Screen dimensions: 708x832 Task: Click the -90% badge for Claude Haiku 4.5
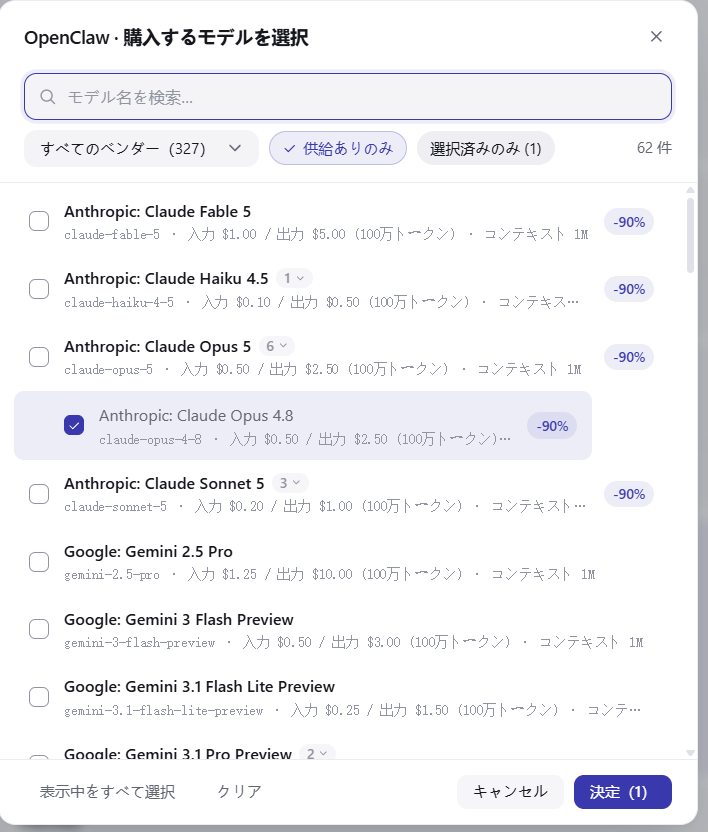(x=629, y=289)
